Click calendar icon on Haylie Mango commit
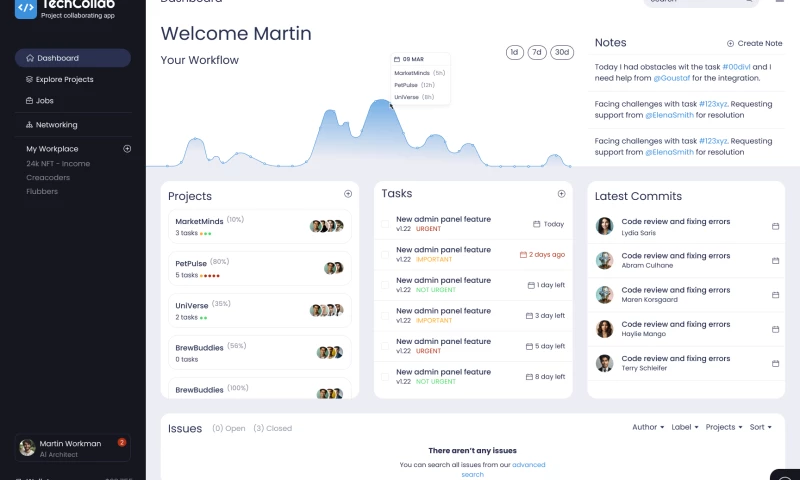Image resolution: width=800 pixels, height=480 pixels. click(776, 329)
